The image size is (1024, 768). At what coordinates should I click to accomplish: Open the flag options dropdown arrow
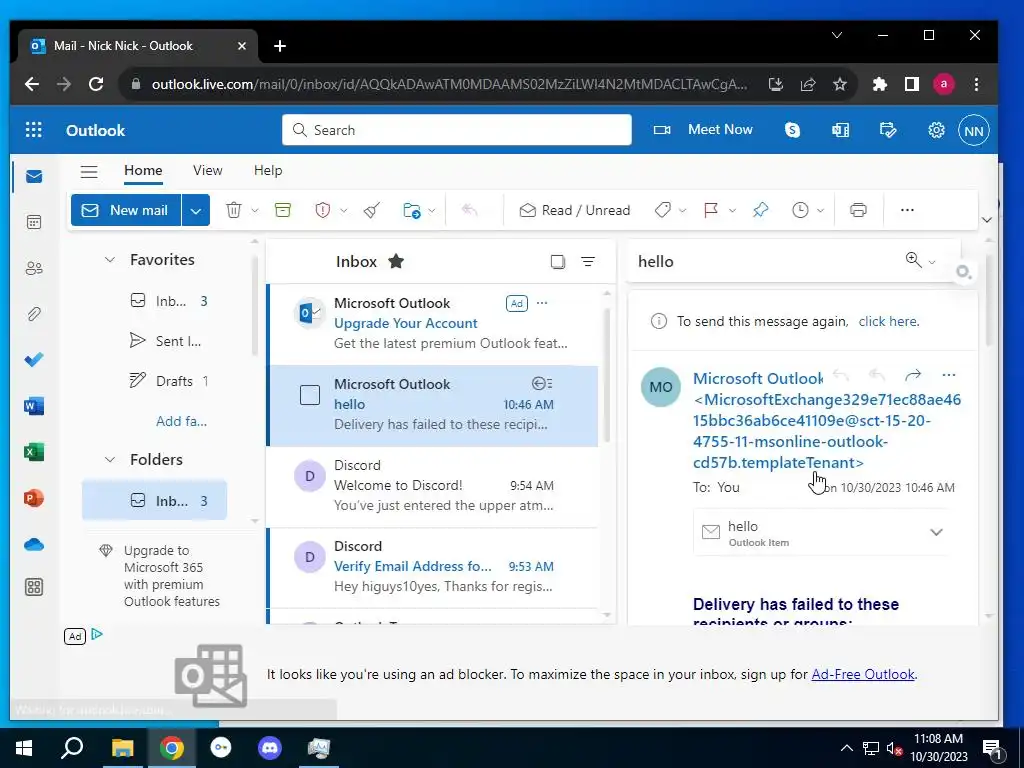point(732,210)
